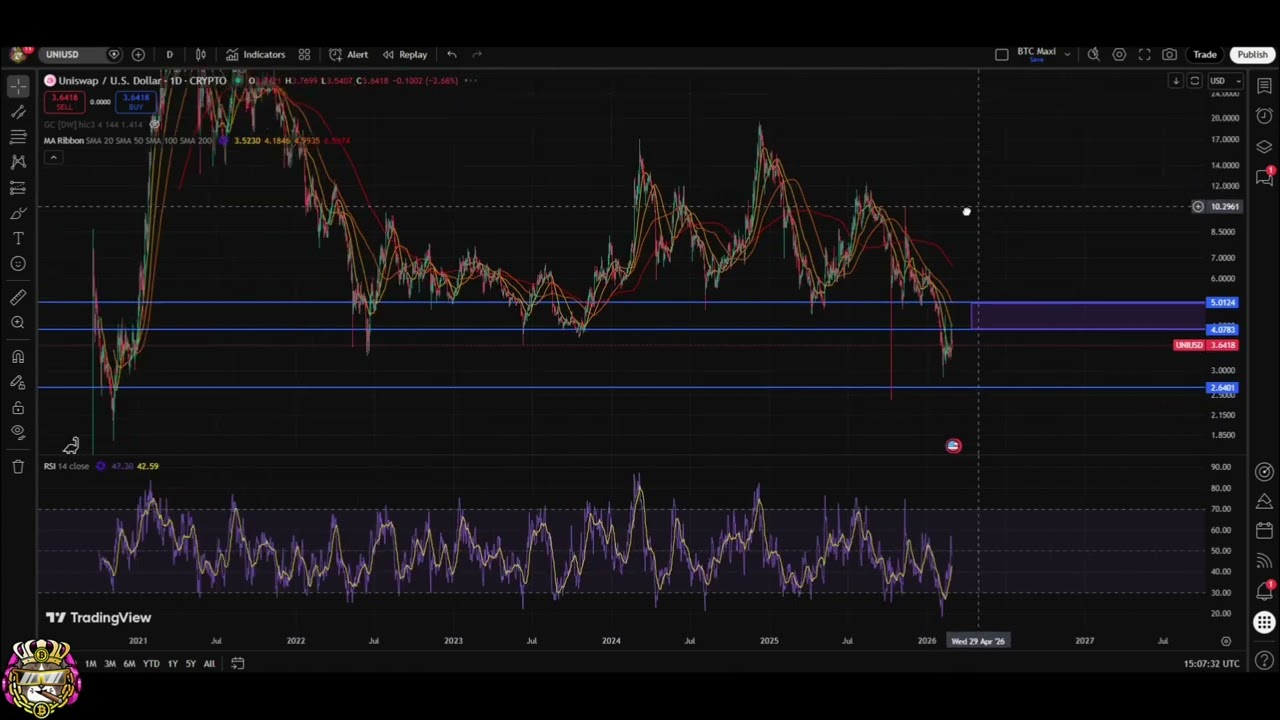
Task: Open chats panel with notification badge
Action: pyautogui.click(x=1264, y=177)
